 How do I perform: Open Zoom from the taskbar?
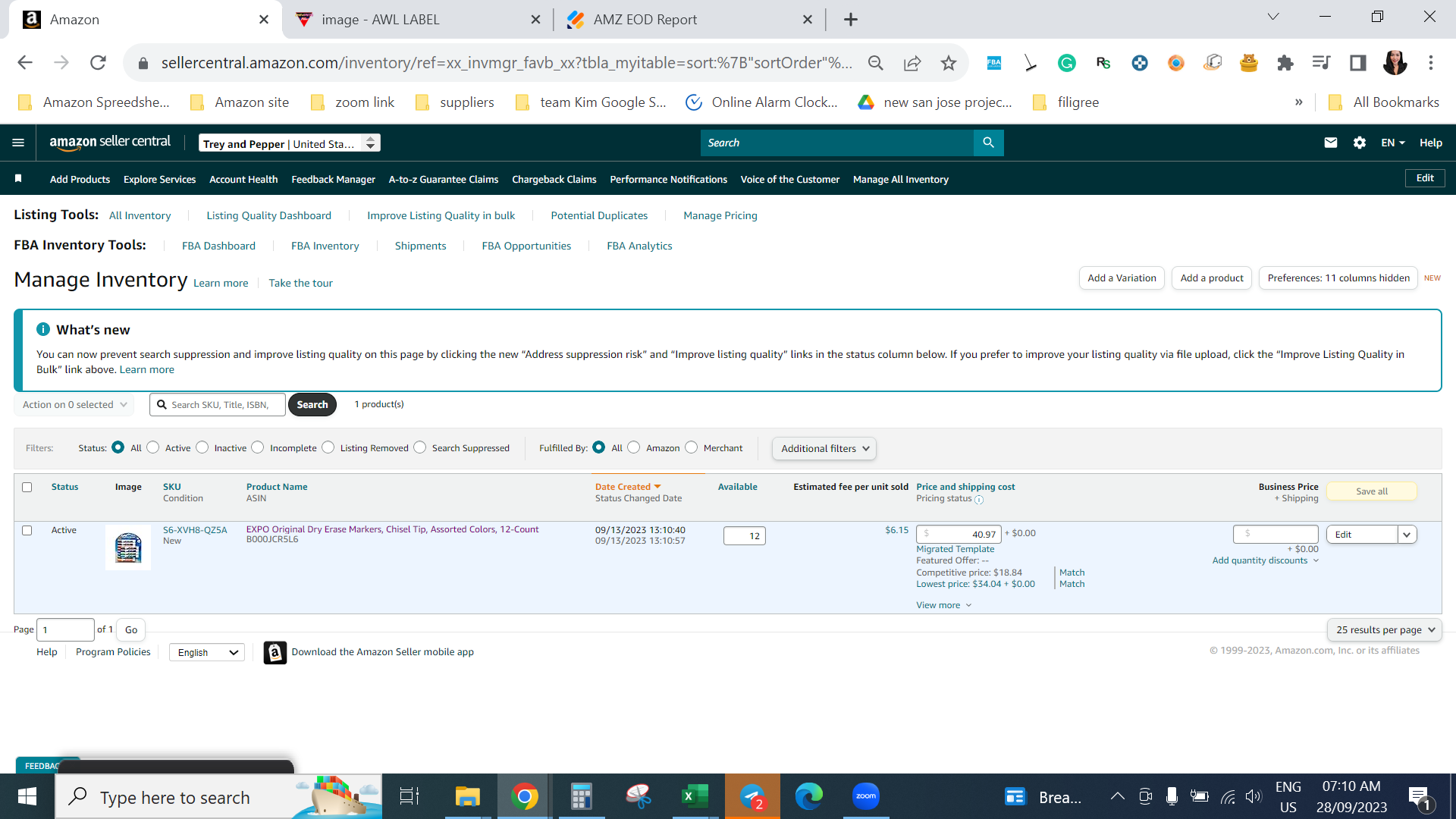(865, 796)
